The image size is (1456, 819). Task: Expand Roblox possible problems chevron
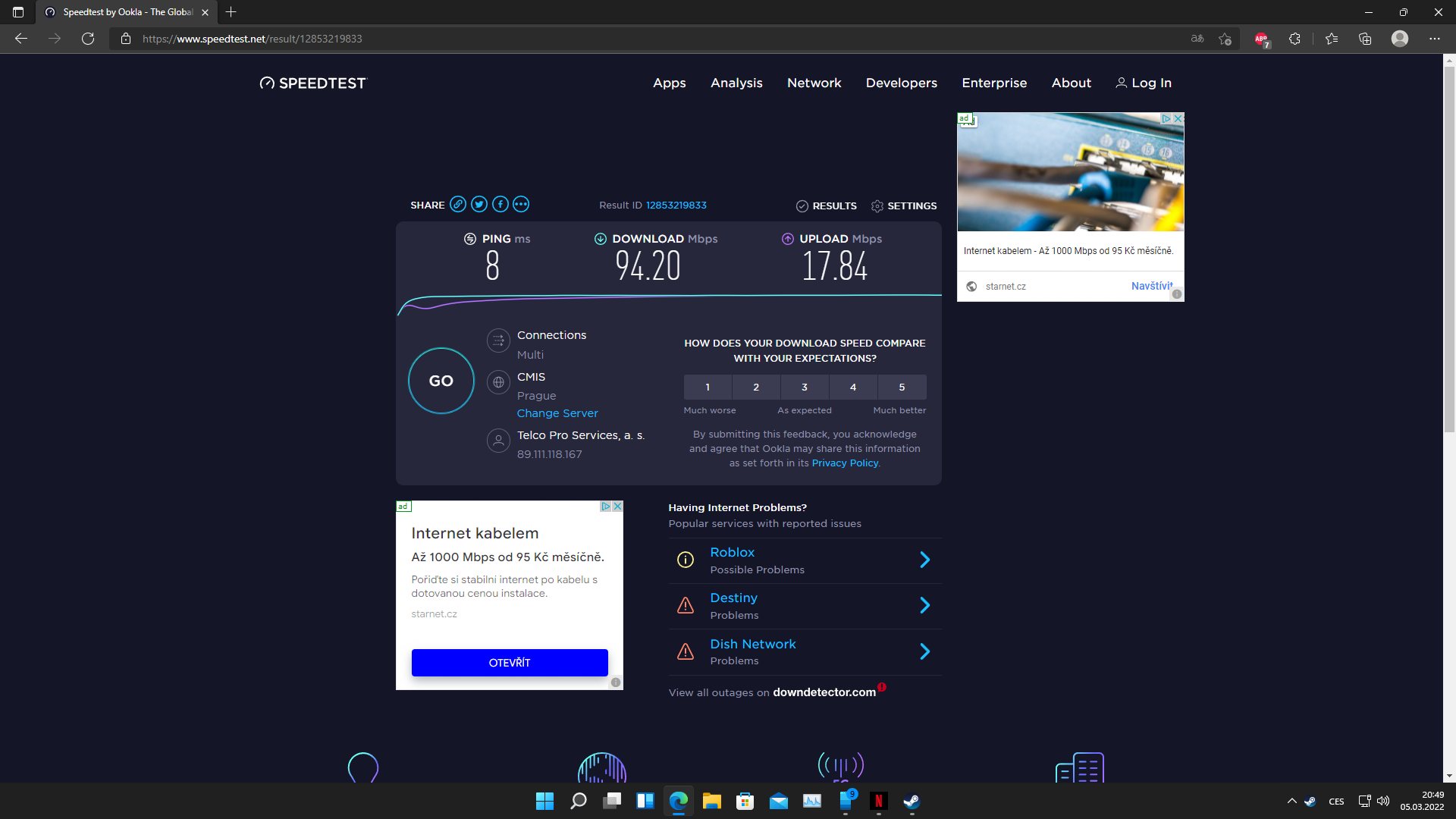click(x=924, y=560)
